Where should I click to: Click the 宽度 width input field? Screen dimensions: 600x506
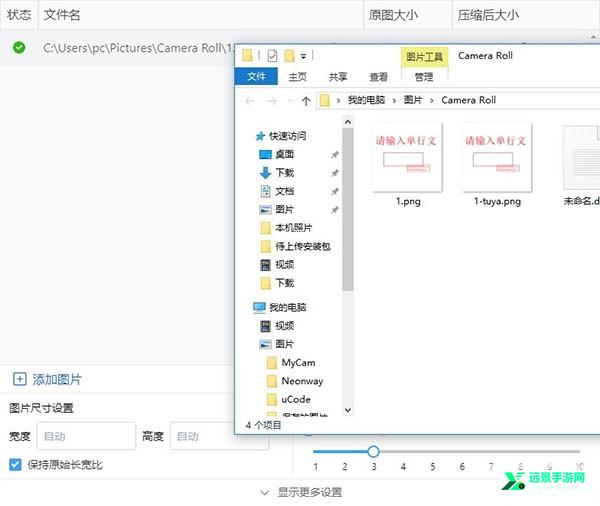86,436
